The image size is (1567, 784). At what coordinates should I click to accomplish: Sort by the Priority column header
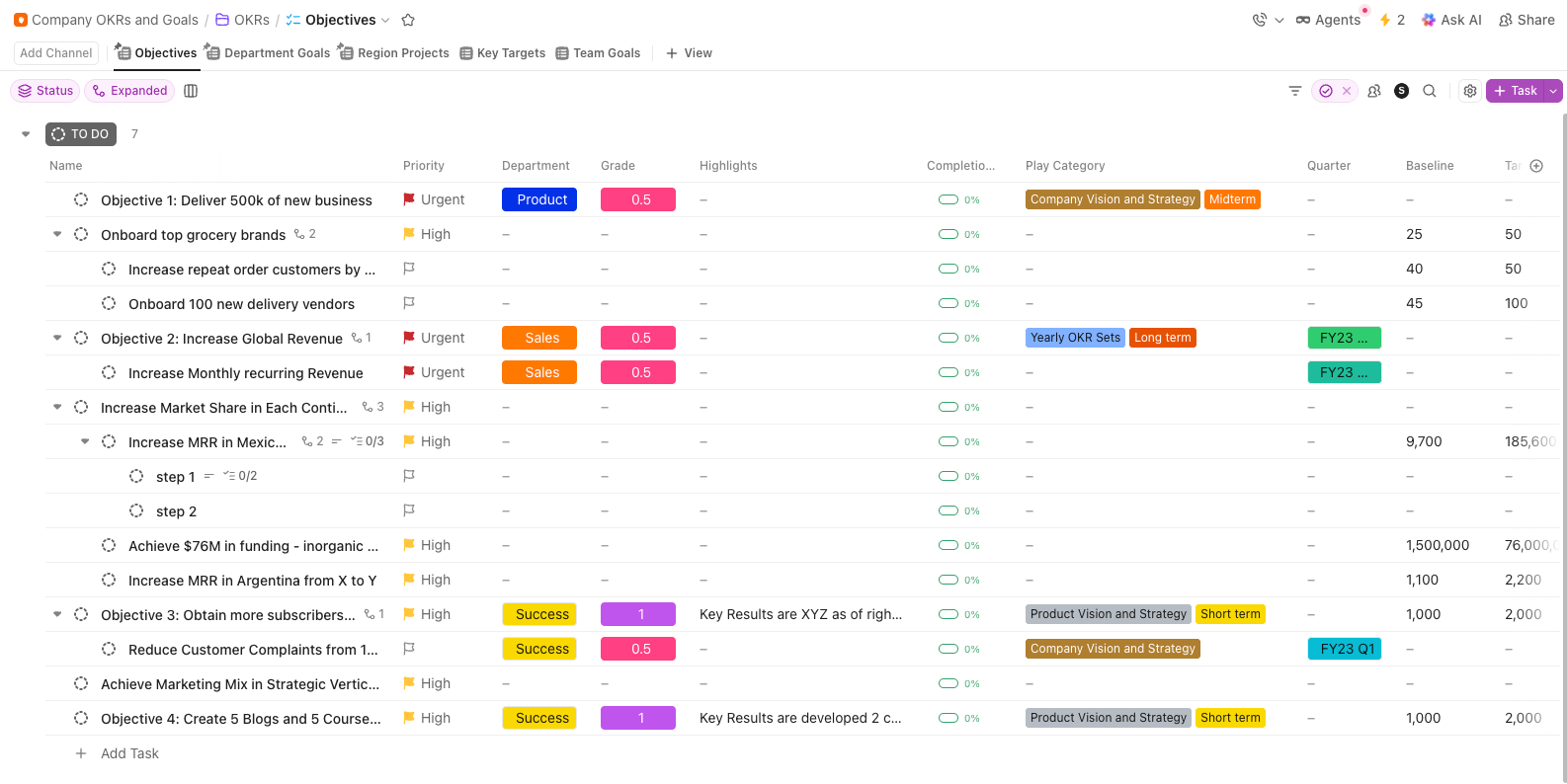click(x=424, y=166)
